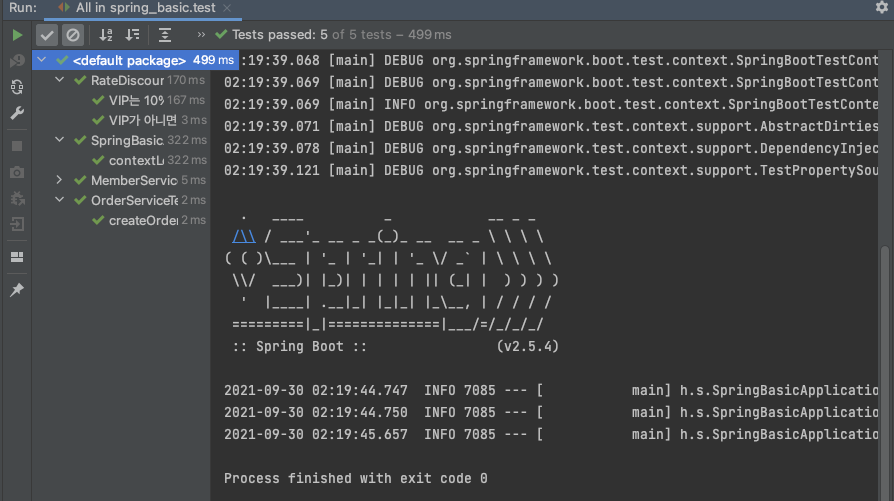The image size is (894, 501).
Task: Collapse the <default package> node
Action: tap(40, 60)
